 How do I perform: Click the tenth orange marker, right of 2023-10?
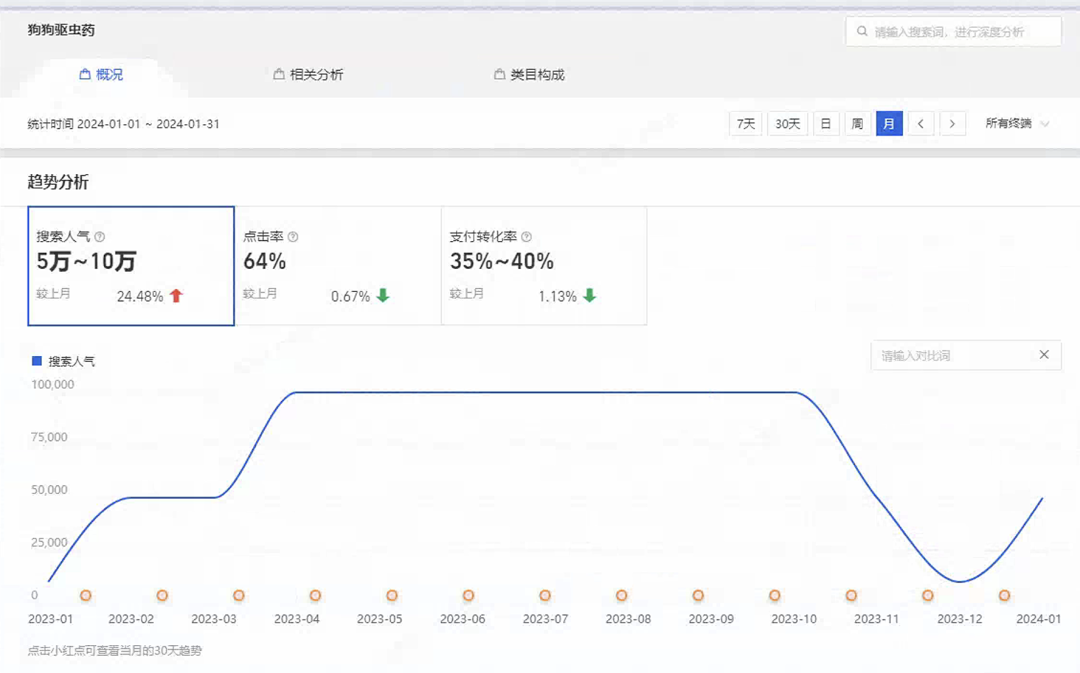[775, 595]
